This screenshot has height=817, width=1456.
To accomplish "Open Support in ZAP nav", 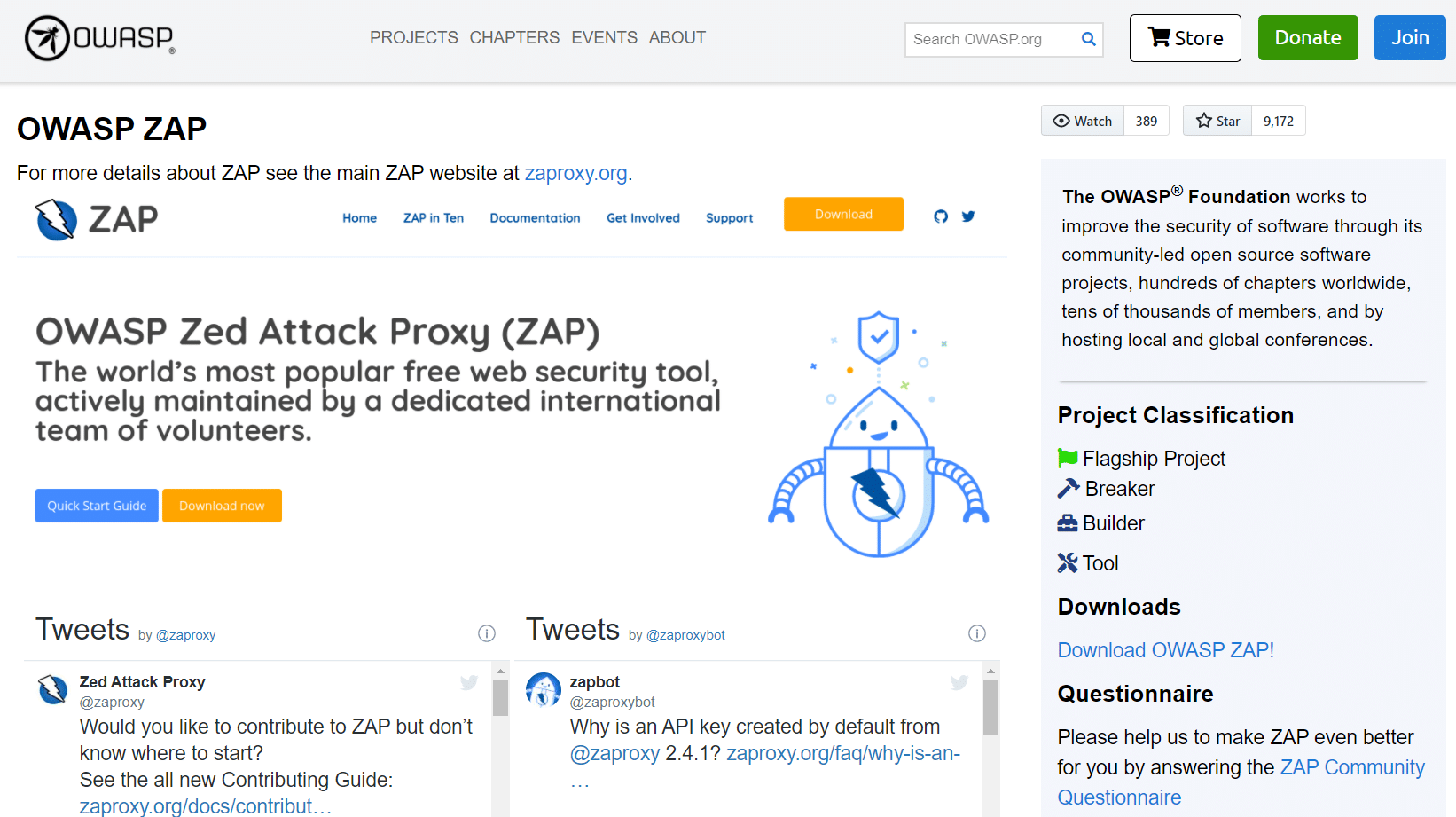I will (x=730, y=218).
